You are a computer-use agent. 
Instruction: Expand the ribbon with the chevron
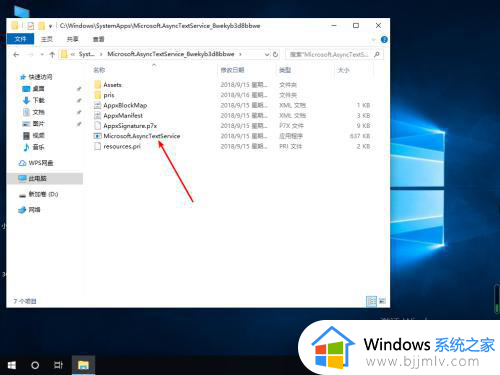click(x=373, y=40)
